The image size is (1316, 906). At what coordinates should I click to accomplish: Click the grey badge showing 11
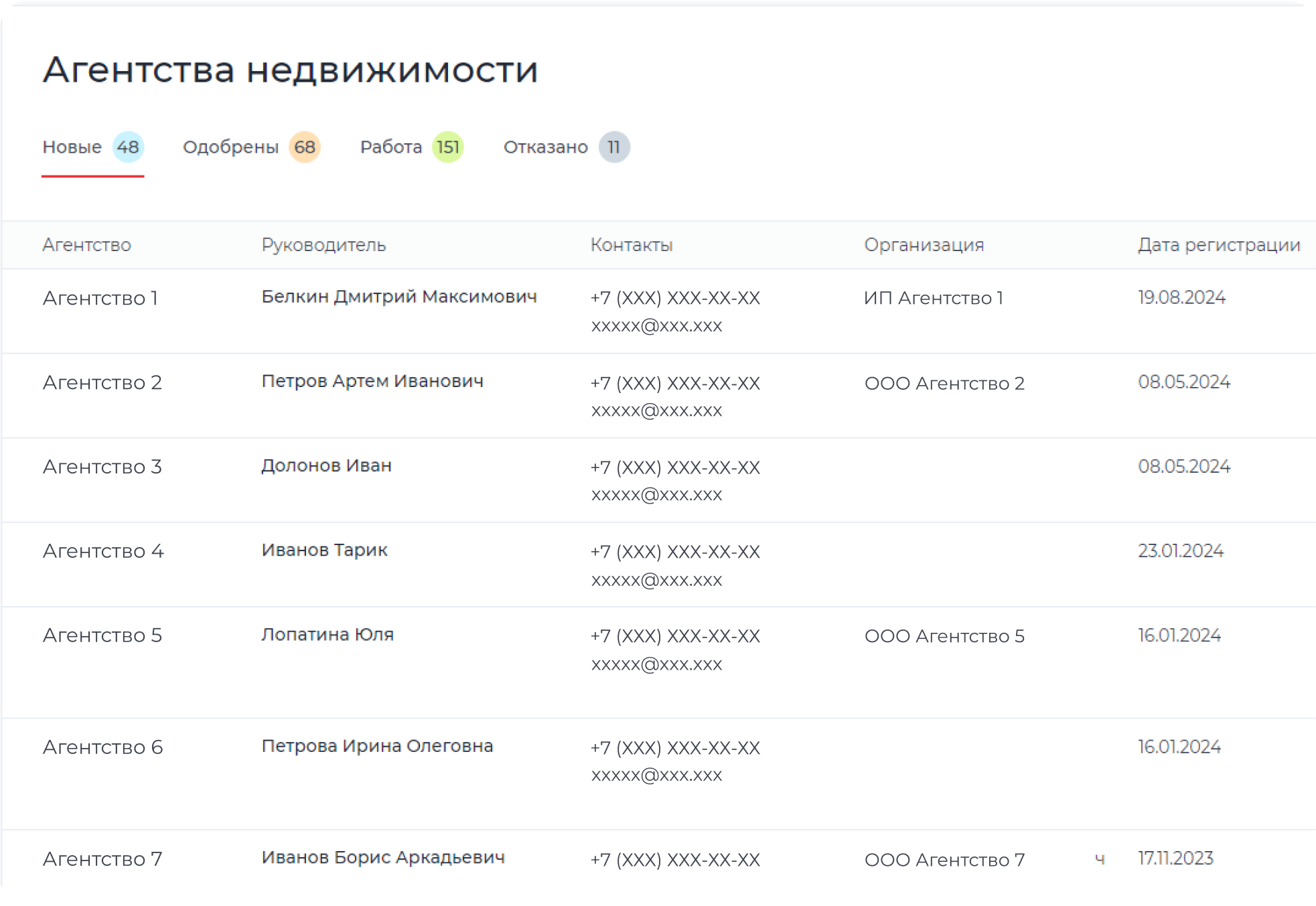[613, 147]
